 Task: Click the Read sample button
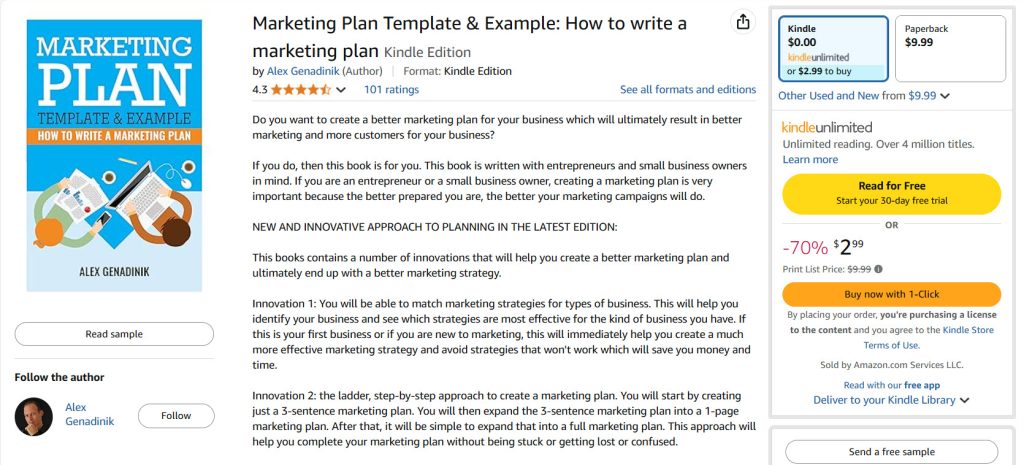click(x=114, y=334)
